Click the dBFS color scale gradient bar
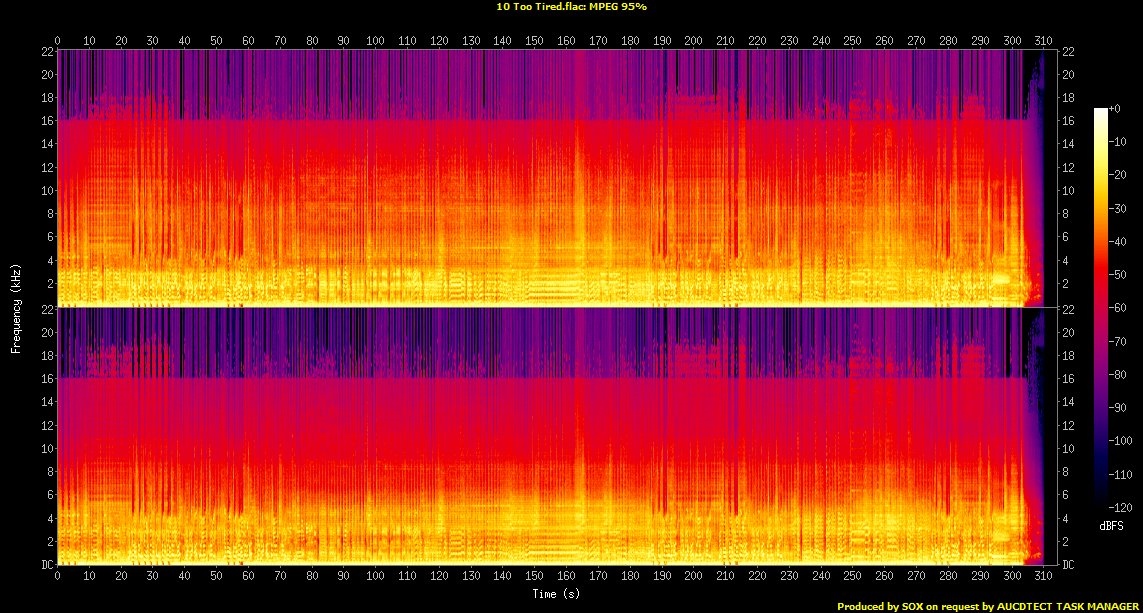 tap(1101, 308)
